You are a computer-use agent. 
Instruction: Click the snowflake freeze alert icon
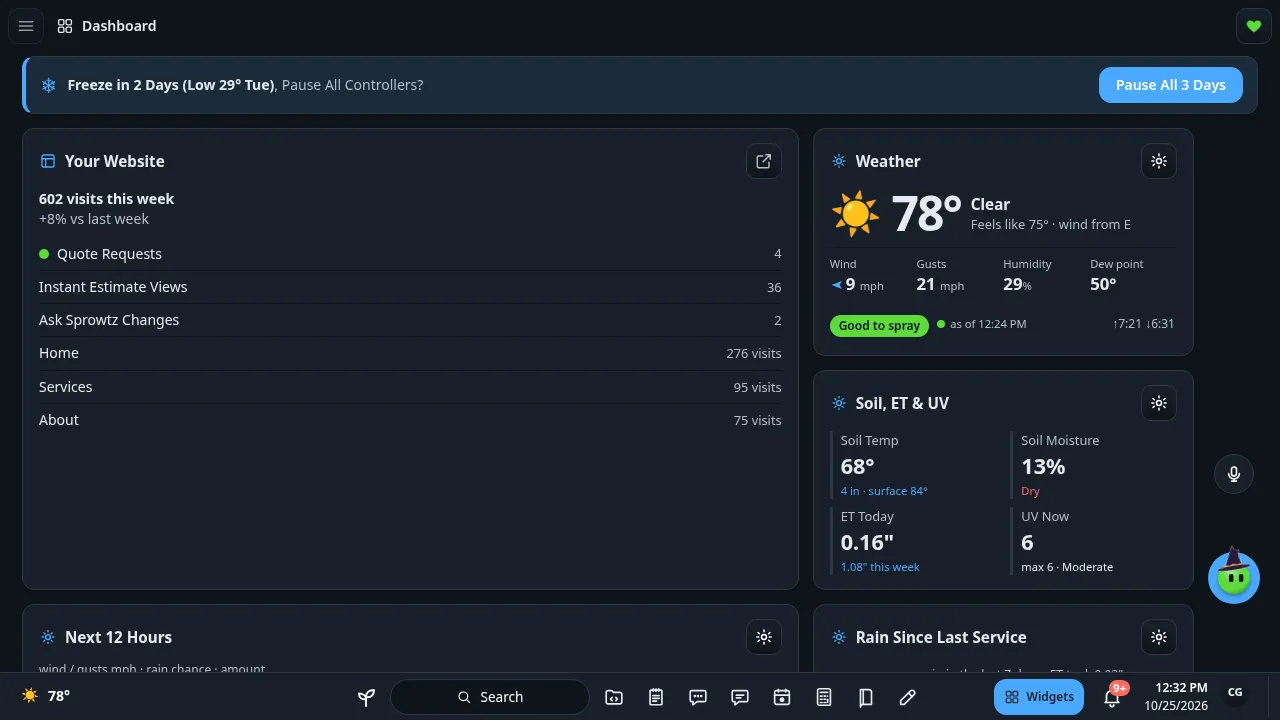(x=48, y=85)
